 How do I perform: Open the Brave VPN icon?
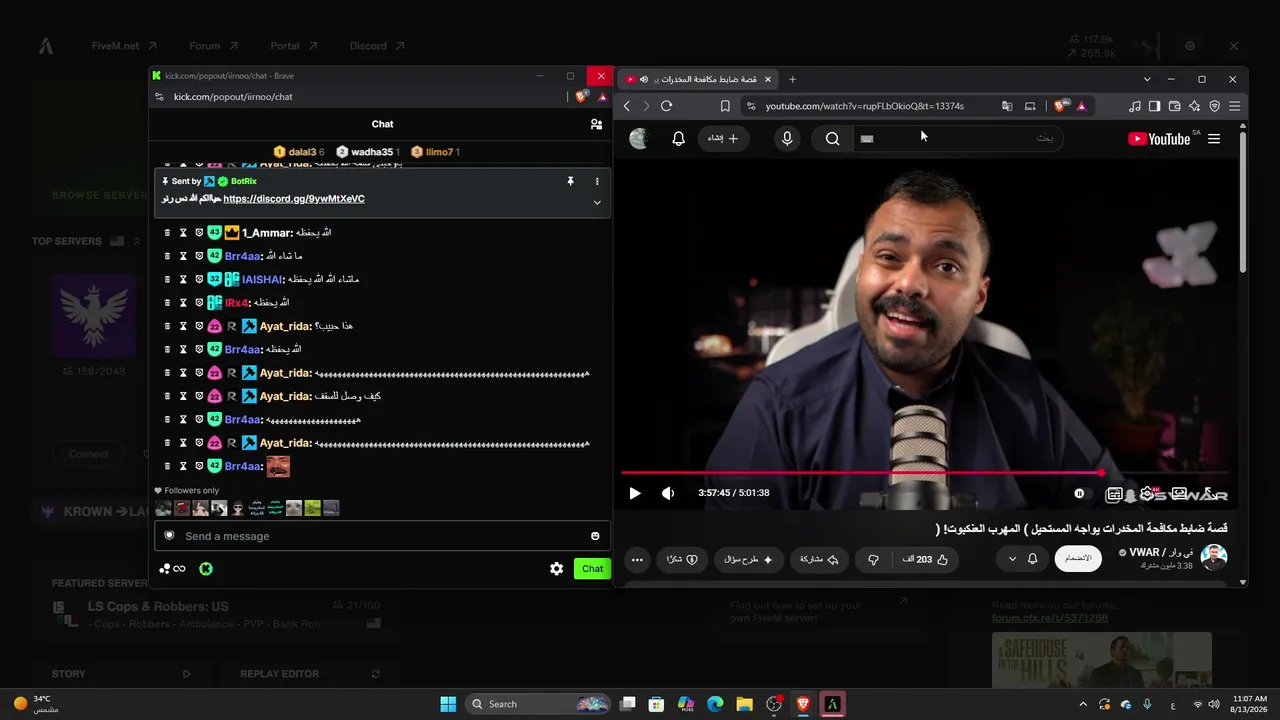click(1215, 106)
